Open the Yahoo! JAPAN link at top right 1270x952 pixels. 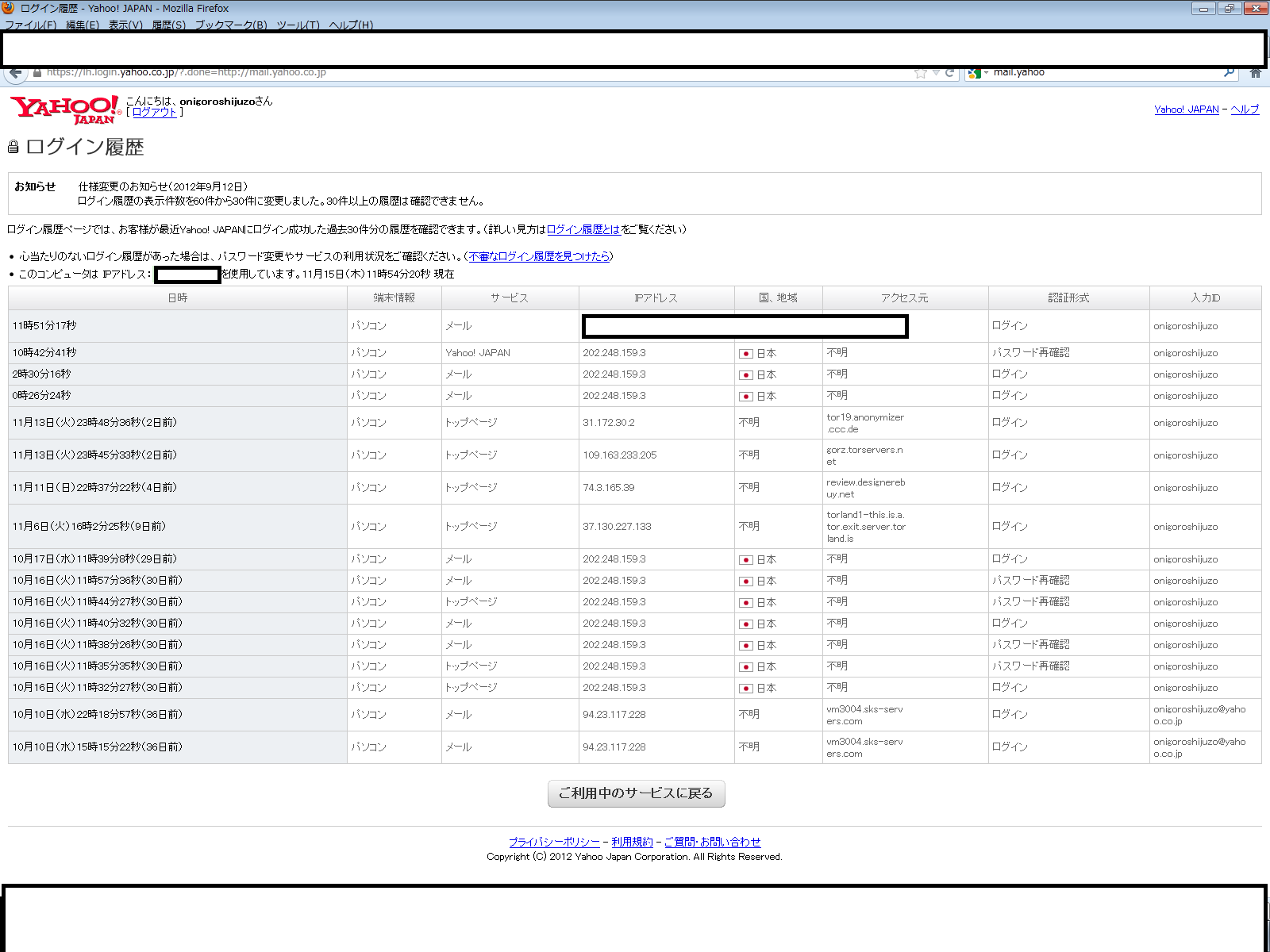(x=1186, y=109)
